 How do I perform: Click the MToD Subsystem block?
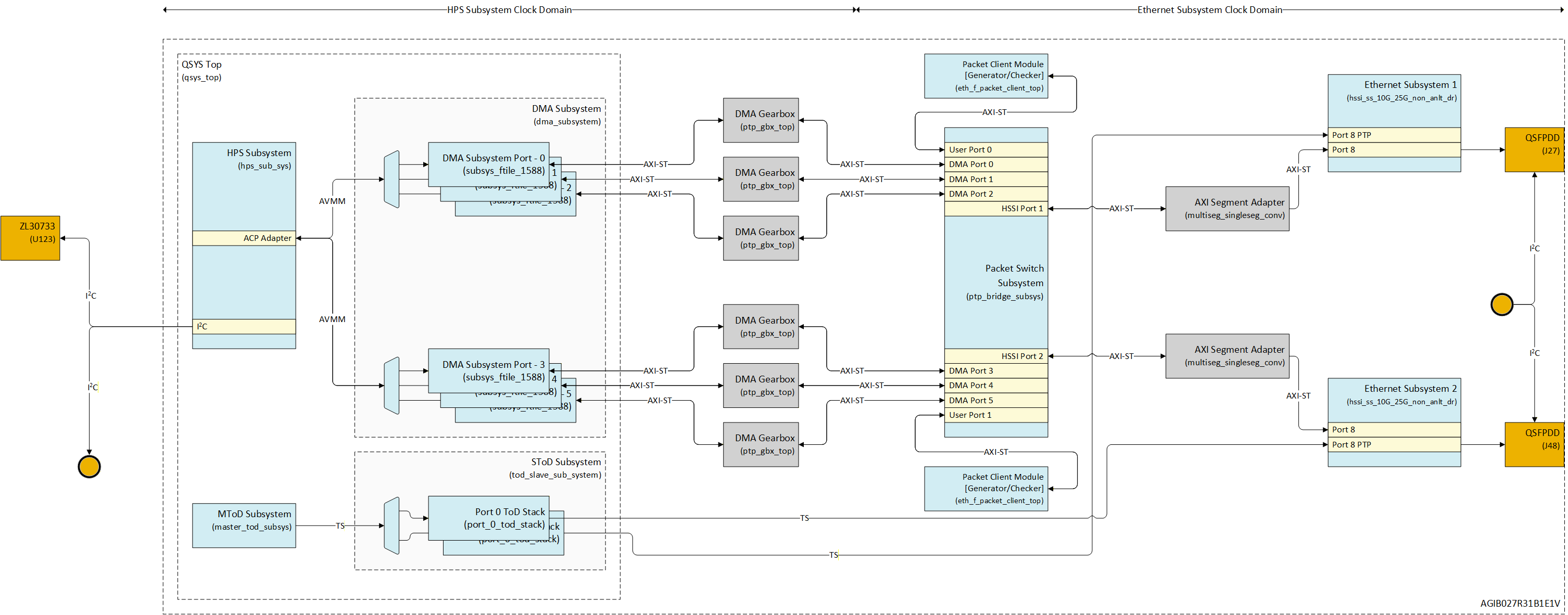tap(244, 526)
